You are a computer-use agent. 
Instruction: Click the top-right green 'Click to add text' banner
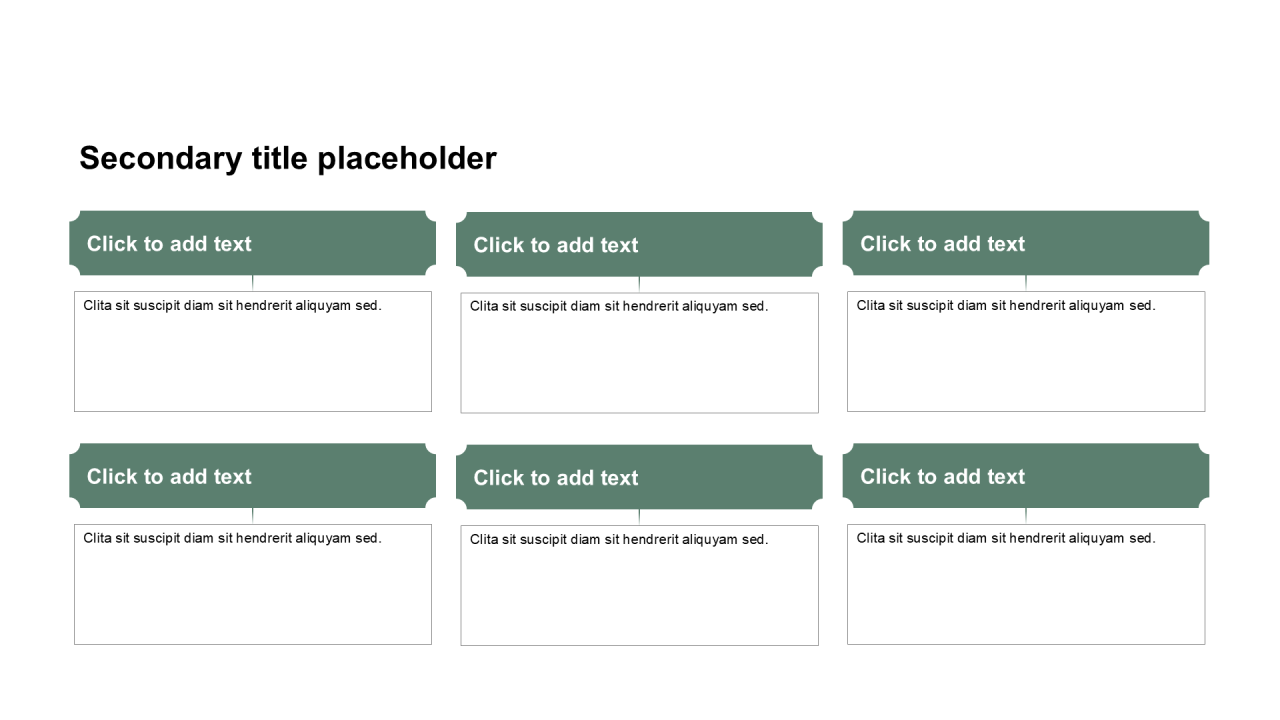[x=1026, y=243]
